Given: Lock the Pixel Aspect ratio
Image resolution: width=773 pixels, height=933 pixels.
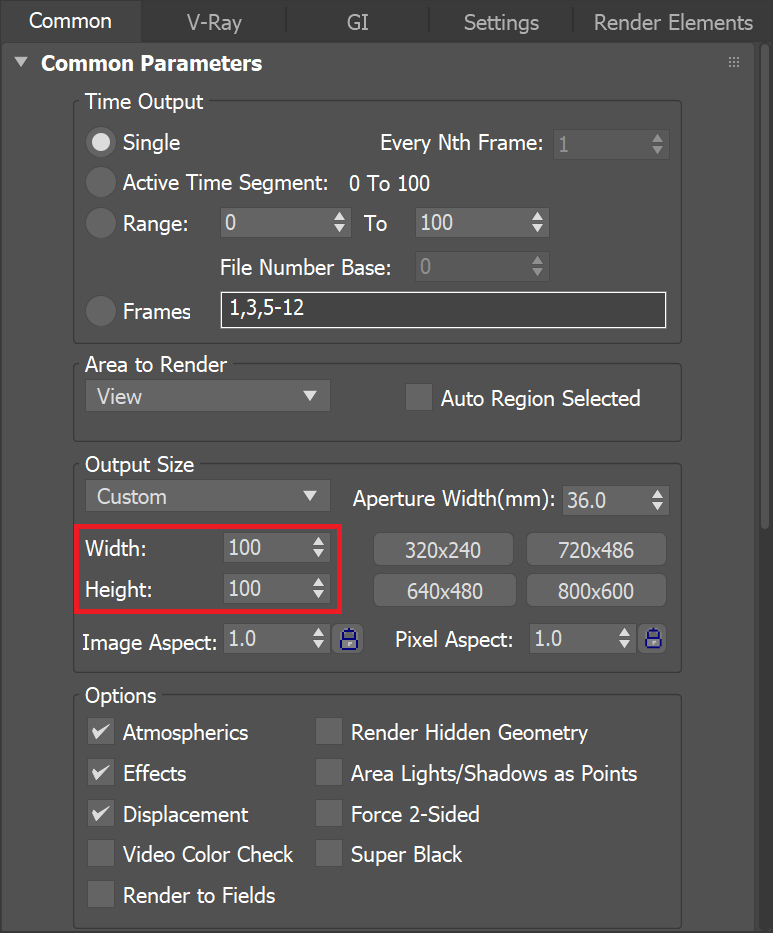Looking at the screenshot, I should pyautogui.click(x=651, y=638).
